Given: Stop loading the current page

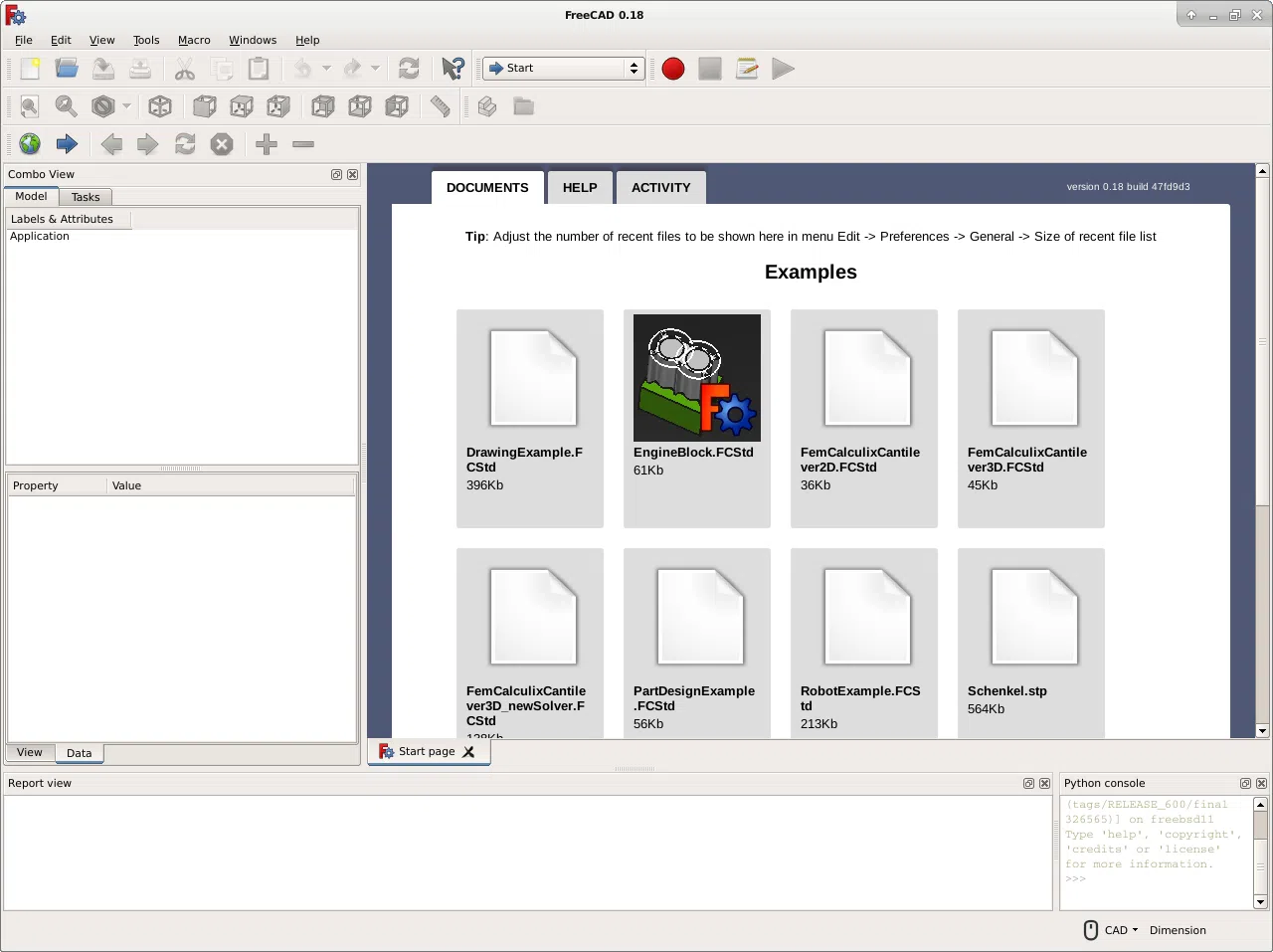Looking at the screenshot, I should (x=221, y=144).
